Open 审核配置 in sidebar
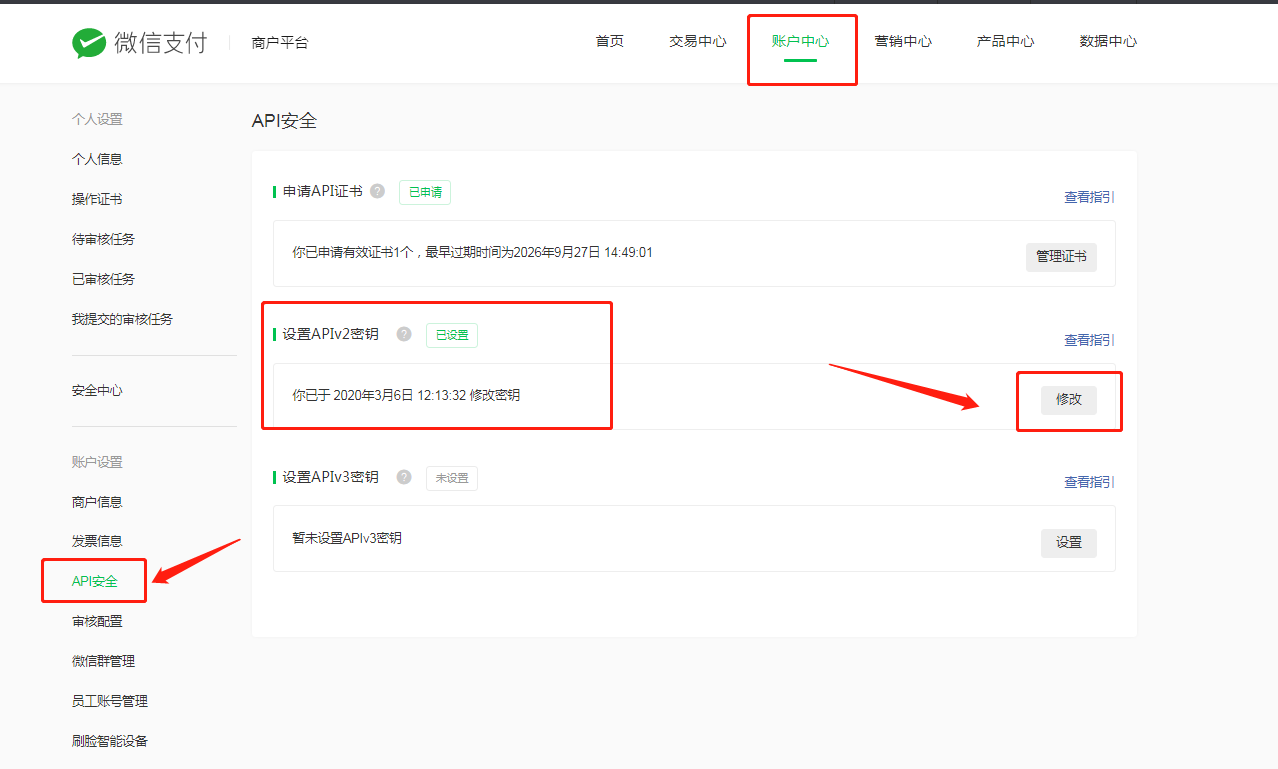The height and width of the screenshot is (769, 1278). [97, 621]
